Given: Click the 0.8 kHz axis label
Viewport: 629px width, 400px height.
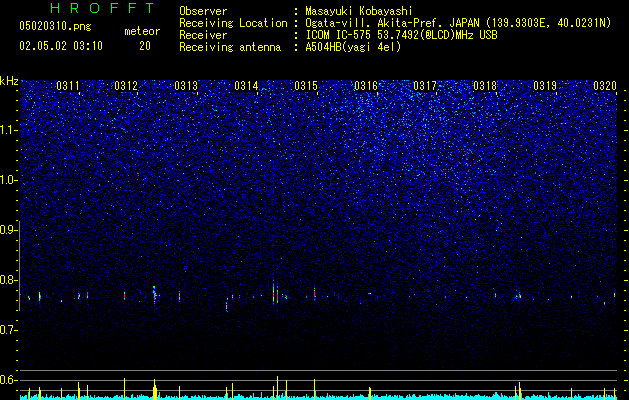Looking at the screenshot, I should click(x=7, y=280).
